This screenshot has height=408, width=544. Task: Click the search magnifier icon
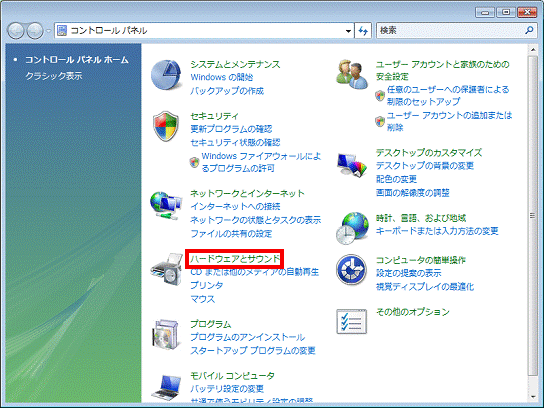coord(529,31)
